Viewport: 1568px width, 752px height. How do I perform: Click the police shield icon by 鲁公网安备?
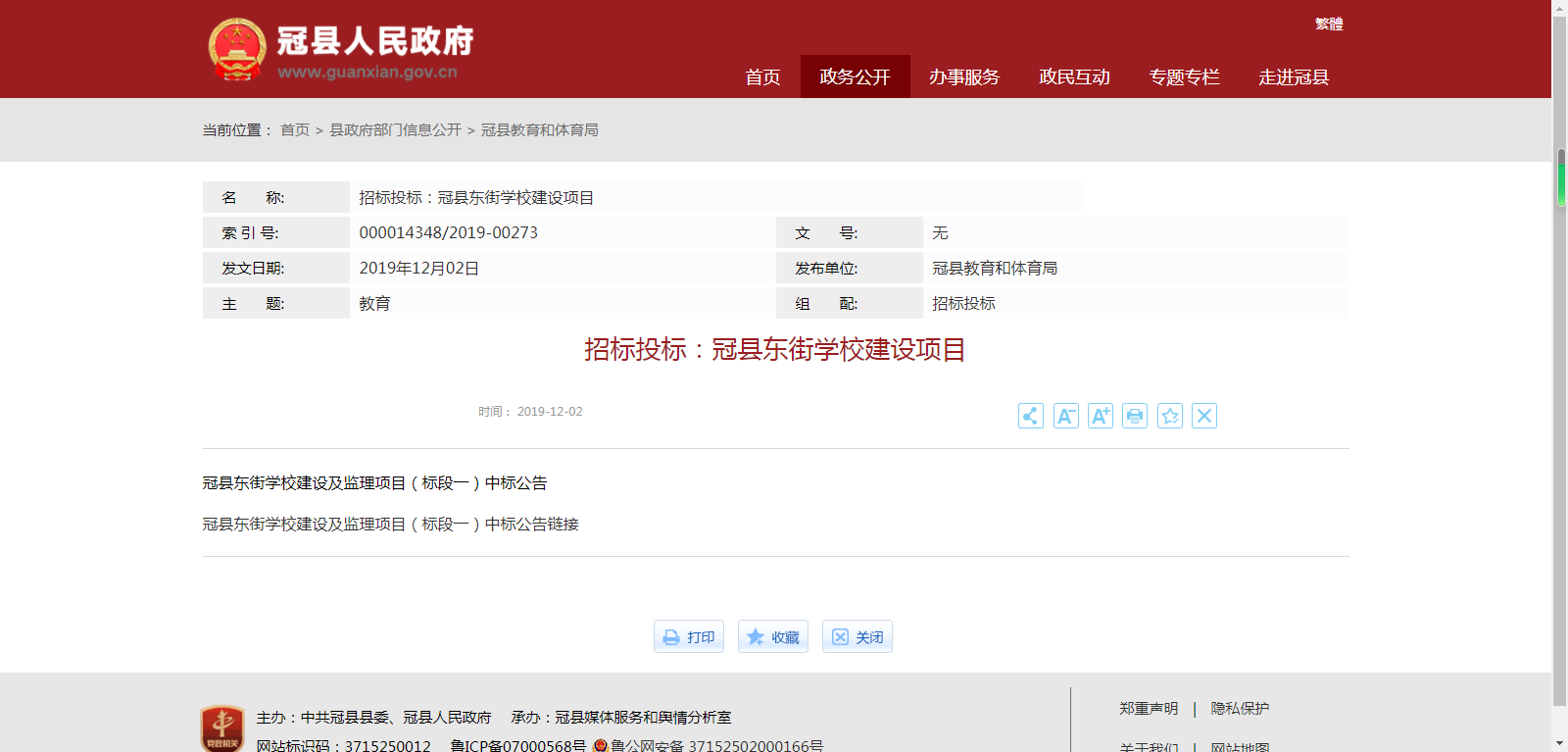[601, 746]
